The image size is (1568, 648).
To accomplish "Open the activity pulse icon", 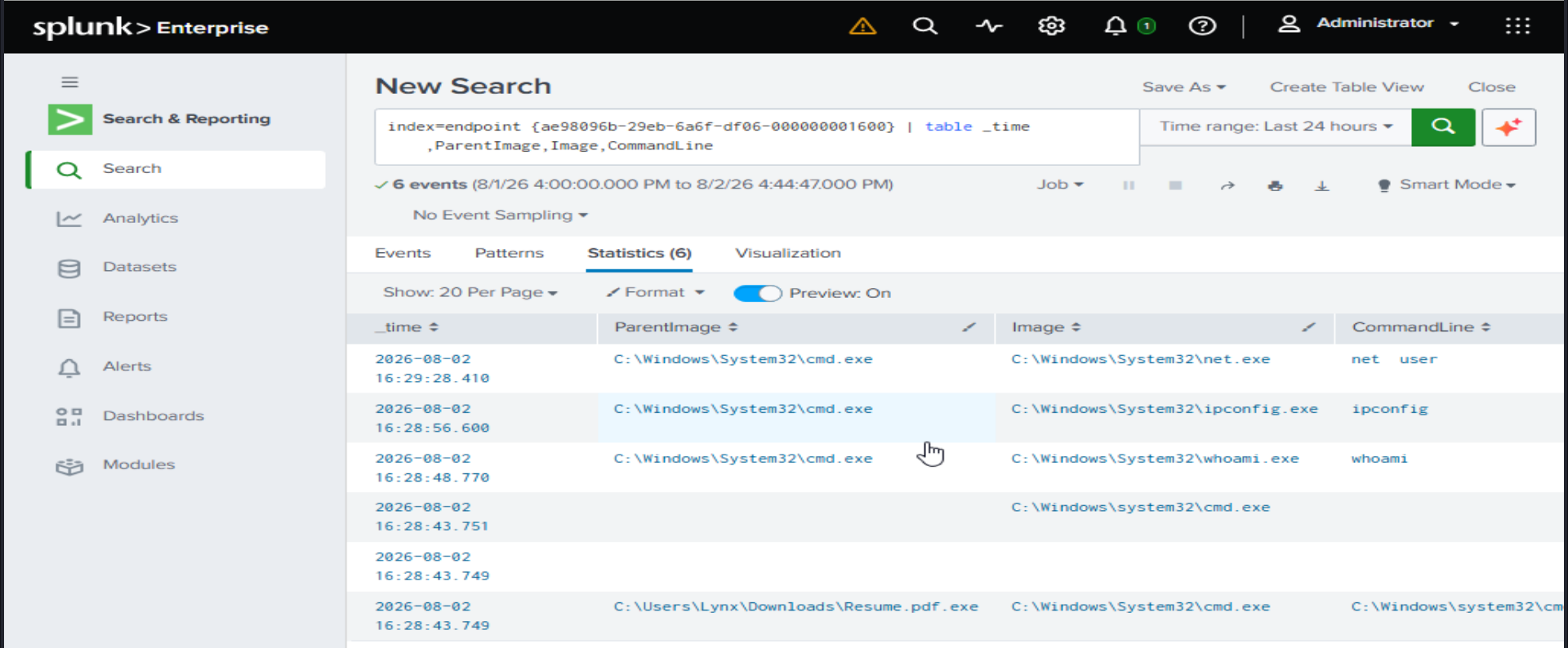I will tap(988, 26).
